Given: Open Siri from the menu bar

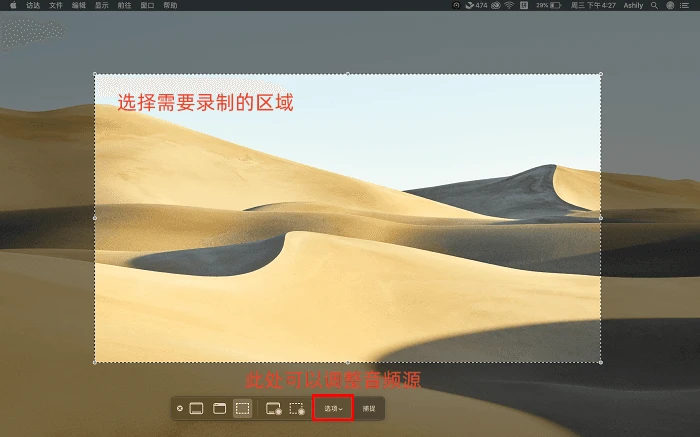Looking at the screenshot, I should coord(670,5).
